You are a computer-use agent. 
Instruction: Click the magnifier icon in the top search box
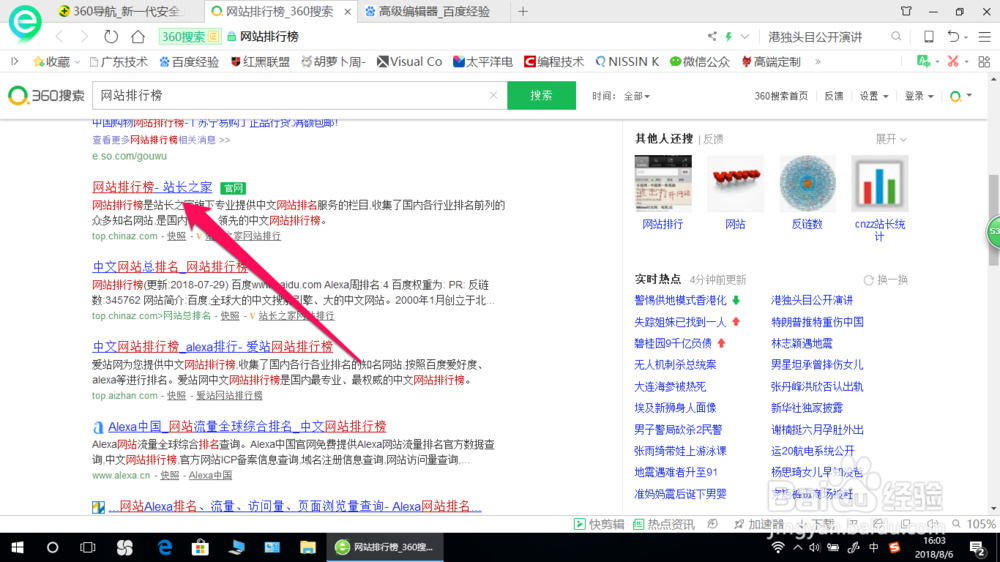pos(896,36)
